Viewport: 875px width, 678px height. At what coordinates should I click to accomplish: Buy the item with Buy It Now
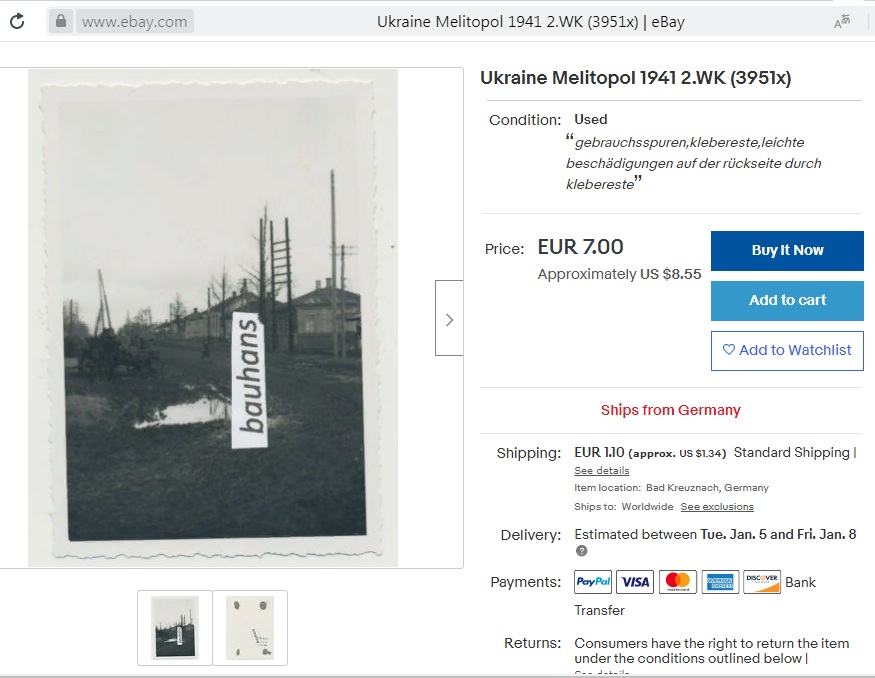point(787,251)
